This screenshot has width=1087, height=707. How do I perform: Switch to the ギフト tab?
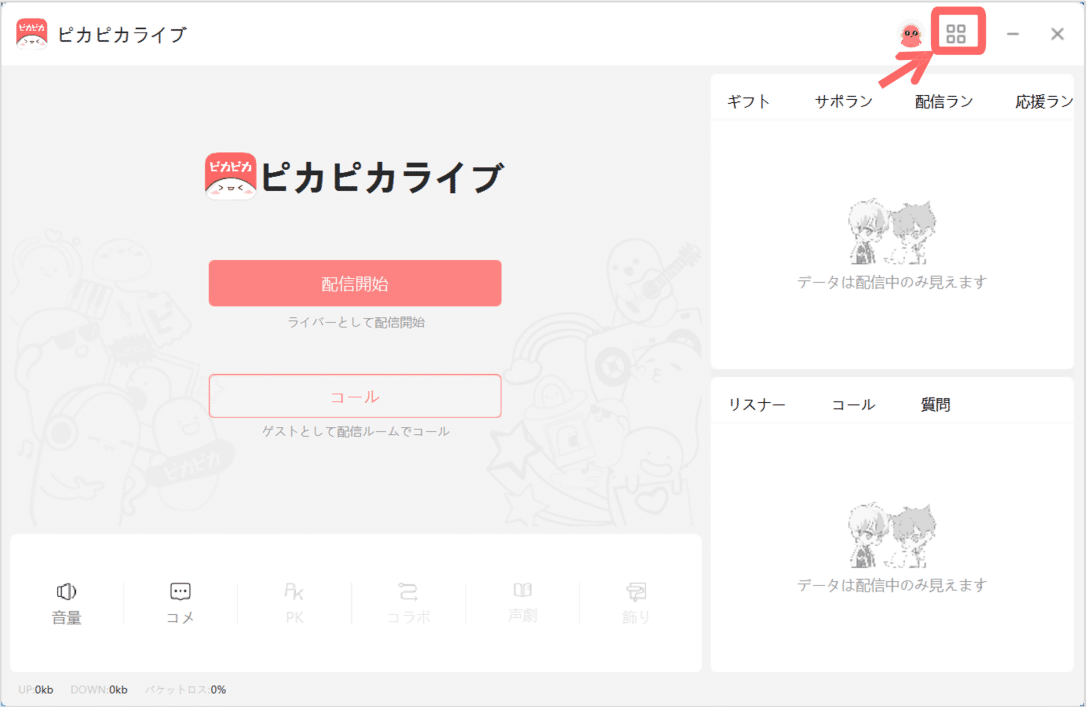coord(749,102)
